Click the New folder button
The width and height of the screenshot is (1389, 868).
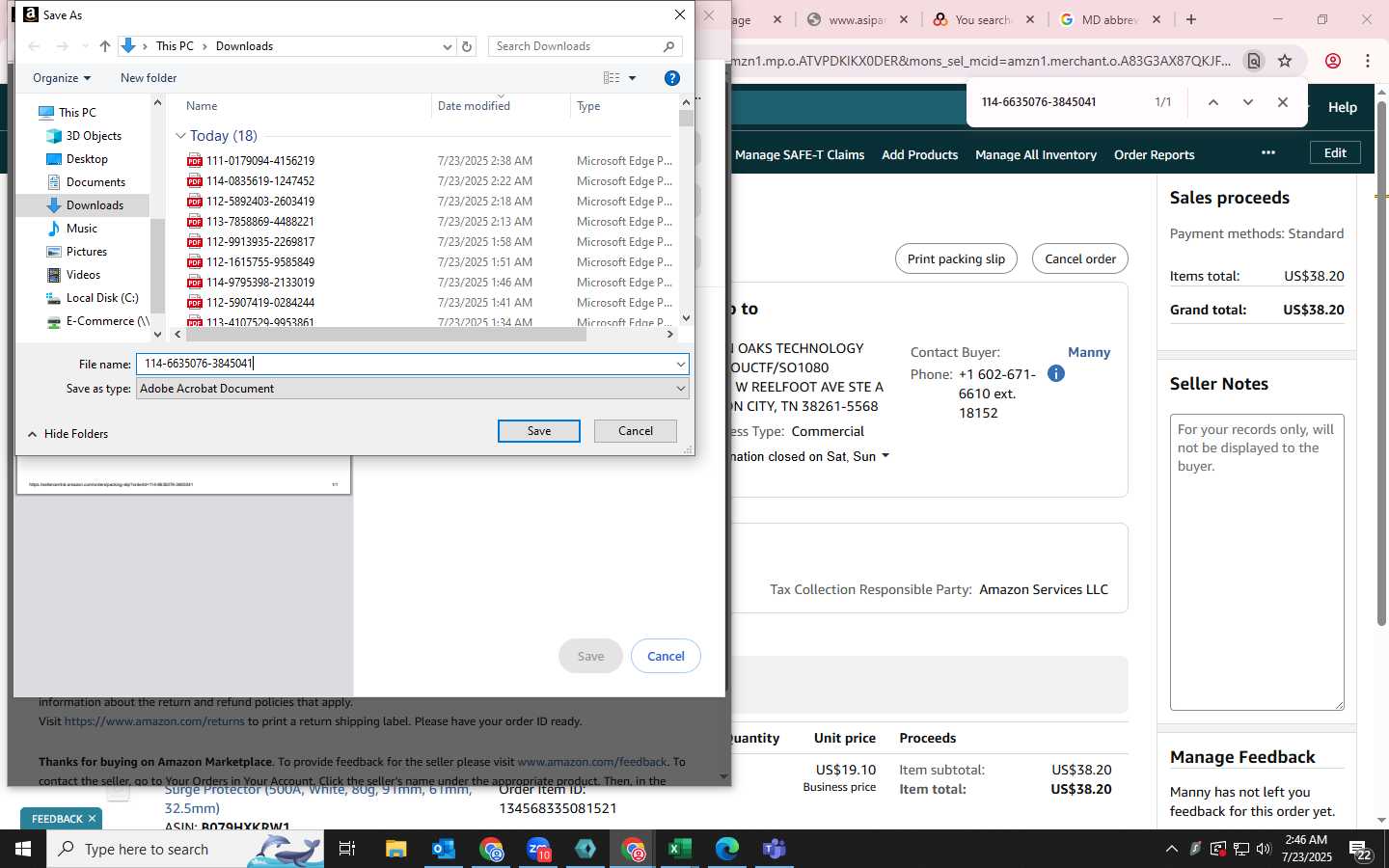pos(149,78)
